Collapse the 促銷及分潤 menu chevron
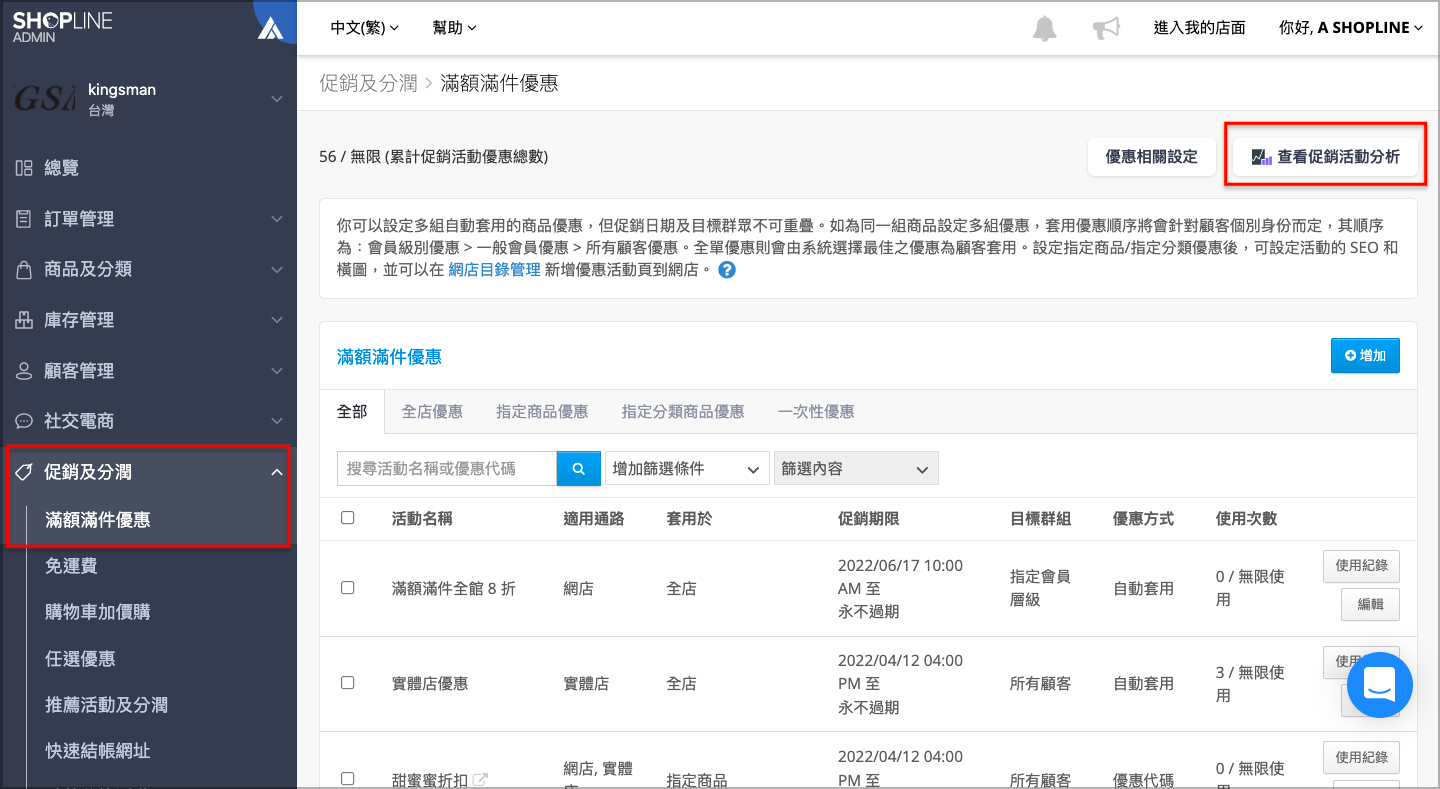Viewport: 1440px width, 789px height. [277, 472]
